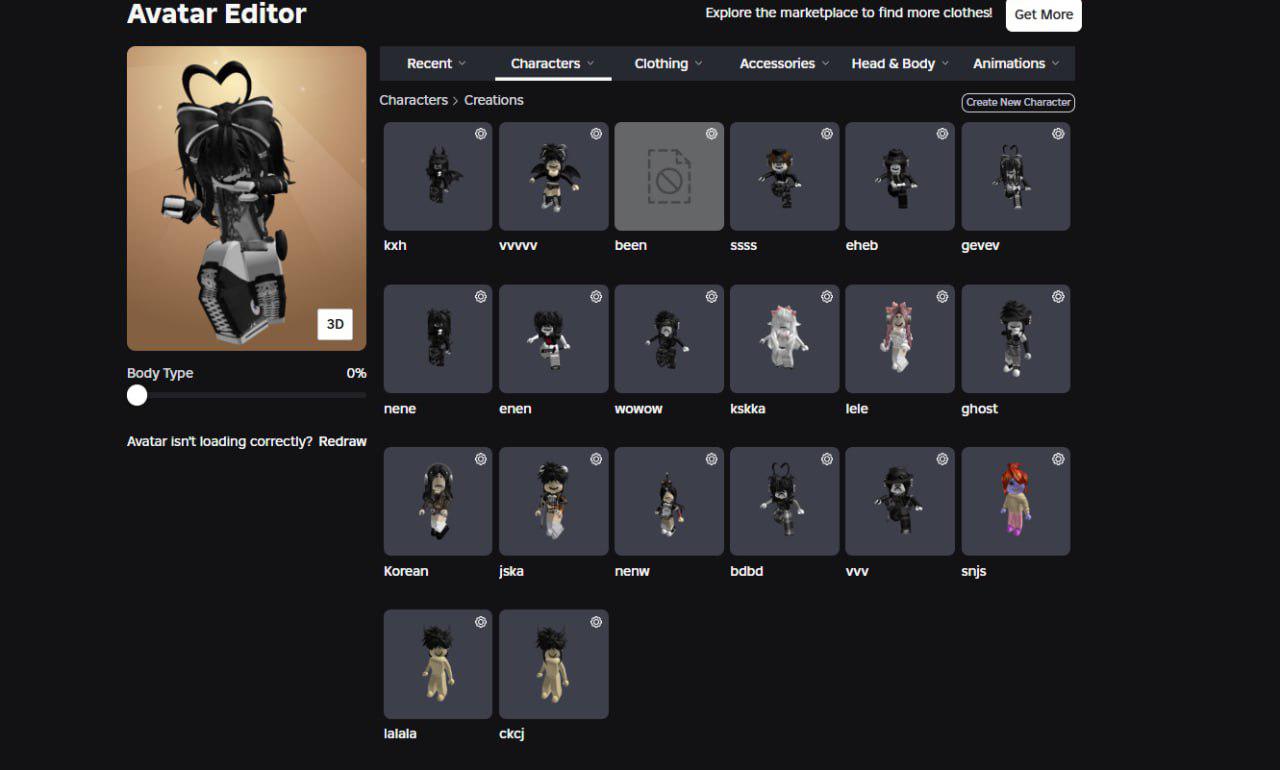Click gear icon on vvvvv character tile
Image resolution: width=1280 pixels, height=770 pixels.
coord(596,134)
